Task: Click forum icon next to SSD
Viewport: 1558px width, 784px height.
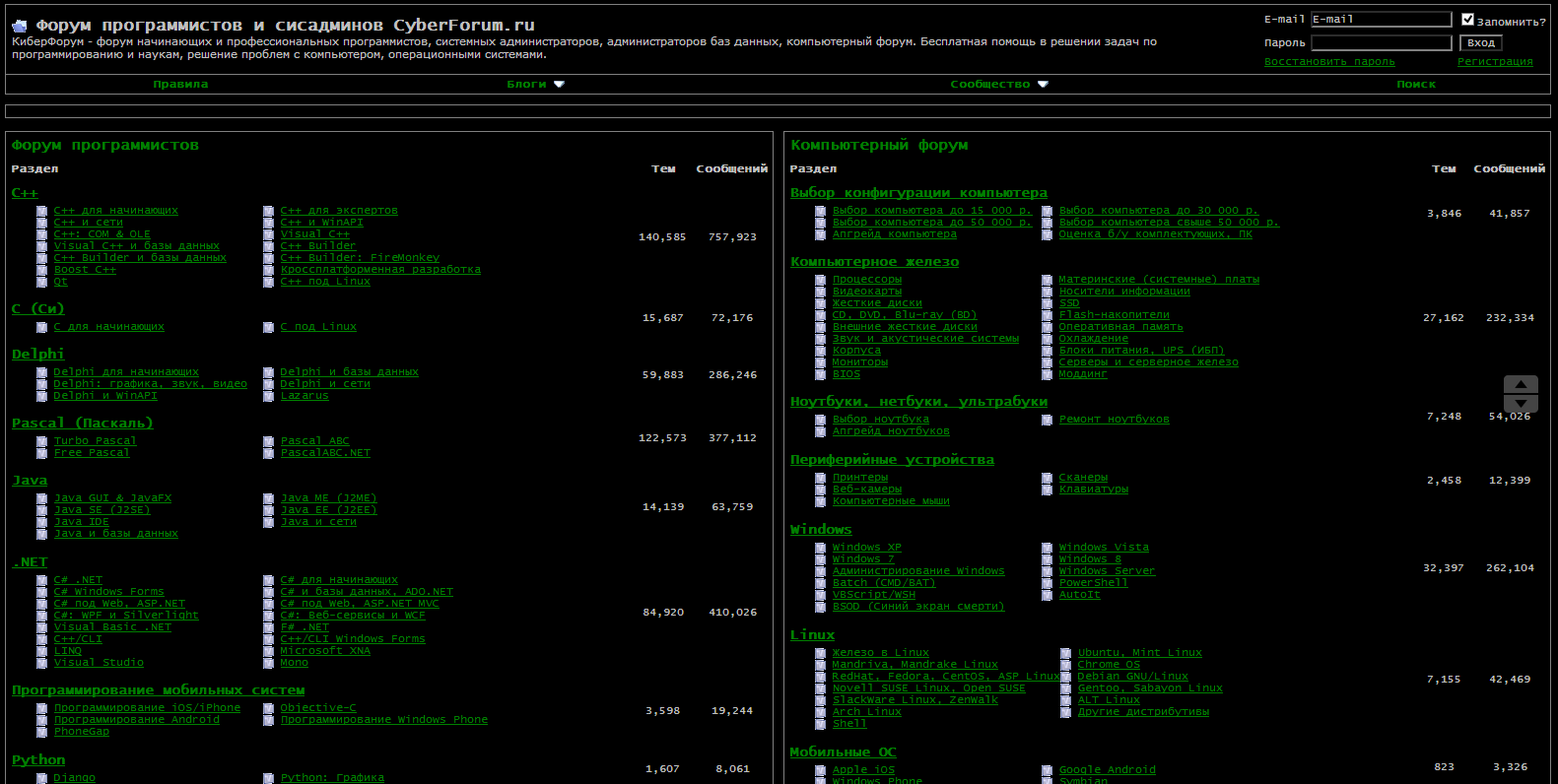Action: coord(1048,303)
